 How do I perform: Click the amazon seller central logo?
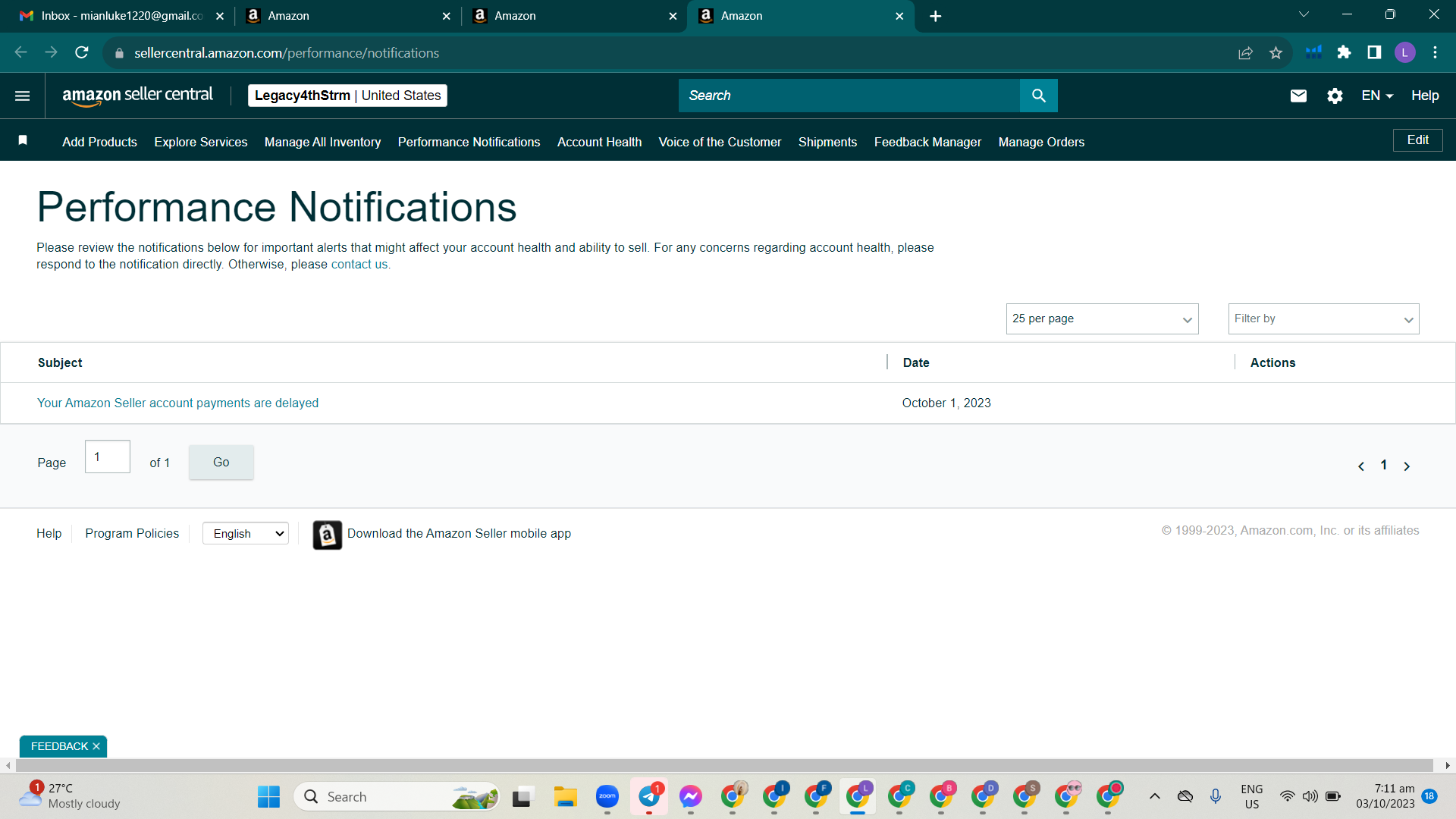click(x=137, y=96)
